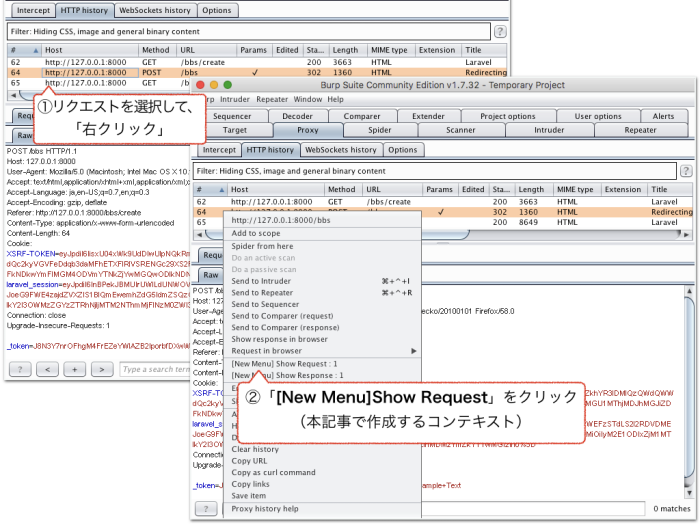Choose 'Clear history' in context menu
Image resolution: width=700 pixels, height=525 pixels.
pos(322,449)
